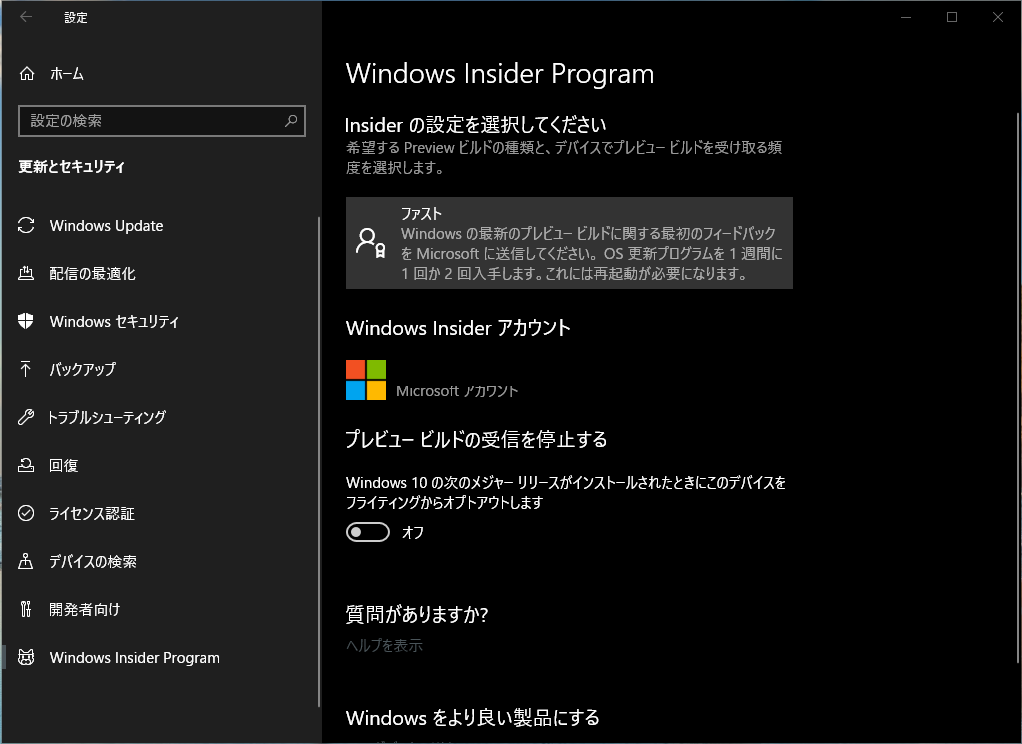Open デバイスの検索 in sidebar
The width and height of the screenshot is (1022, 744).
click(x=93, y=562)
